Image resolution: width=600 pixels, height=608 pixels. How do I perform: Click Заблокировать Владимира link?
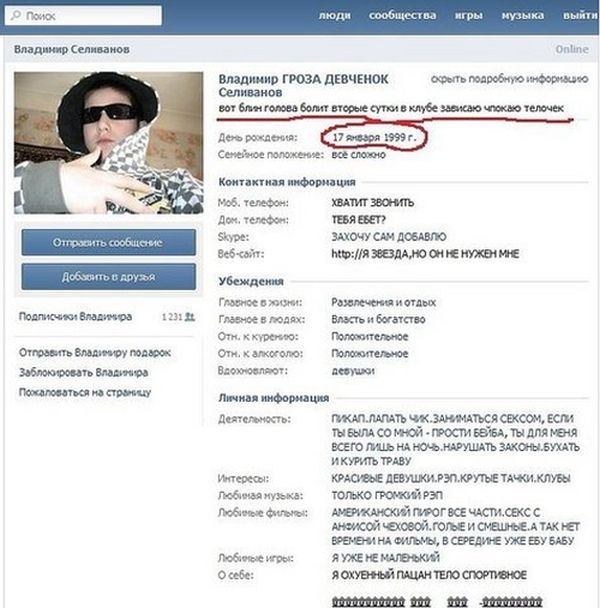tap(83, 373)
